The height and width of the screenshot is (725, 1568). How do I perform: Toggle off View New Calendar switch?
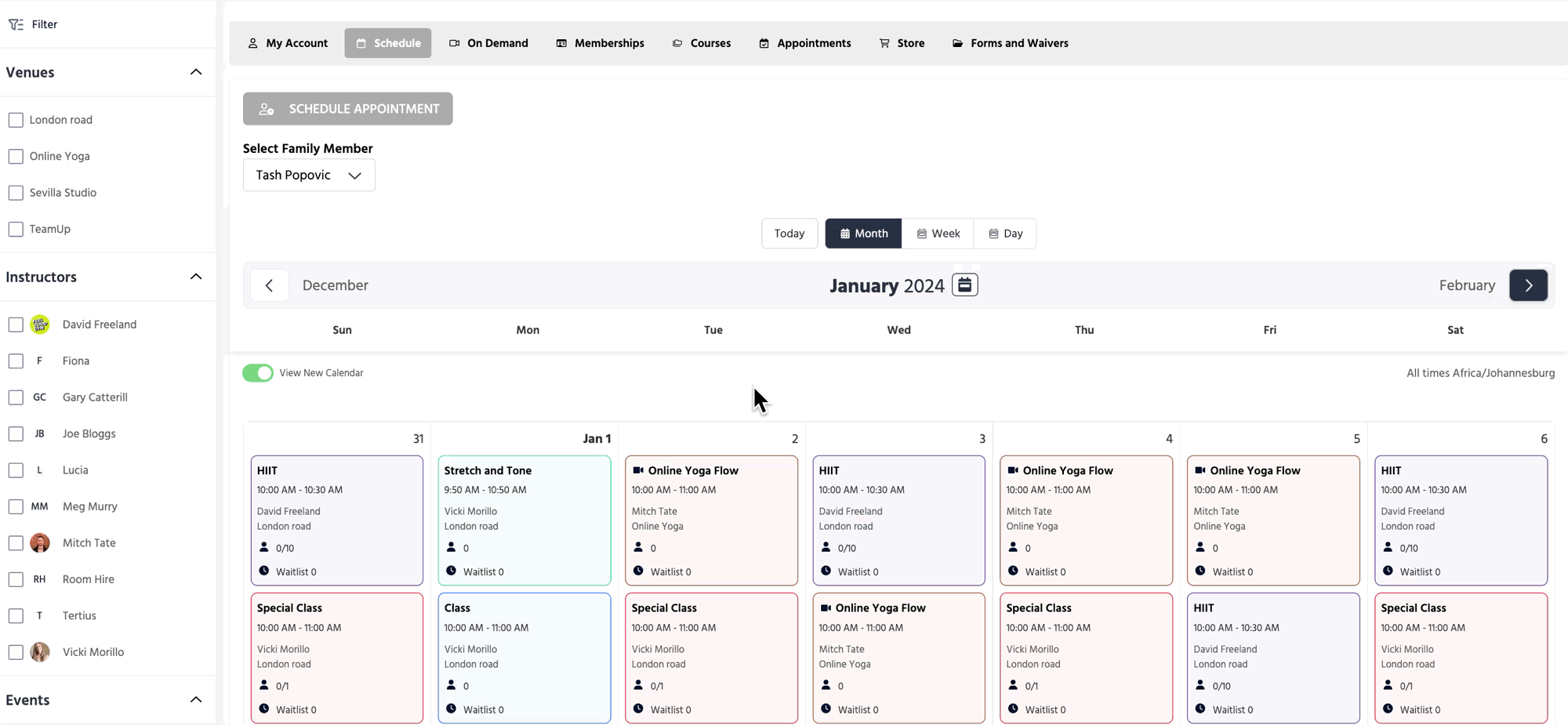click(258, 373)
